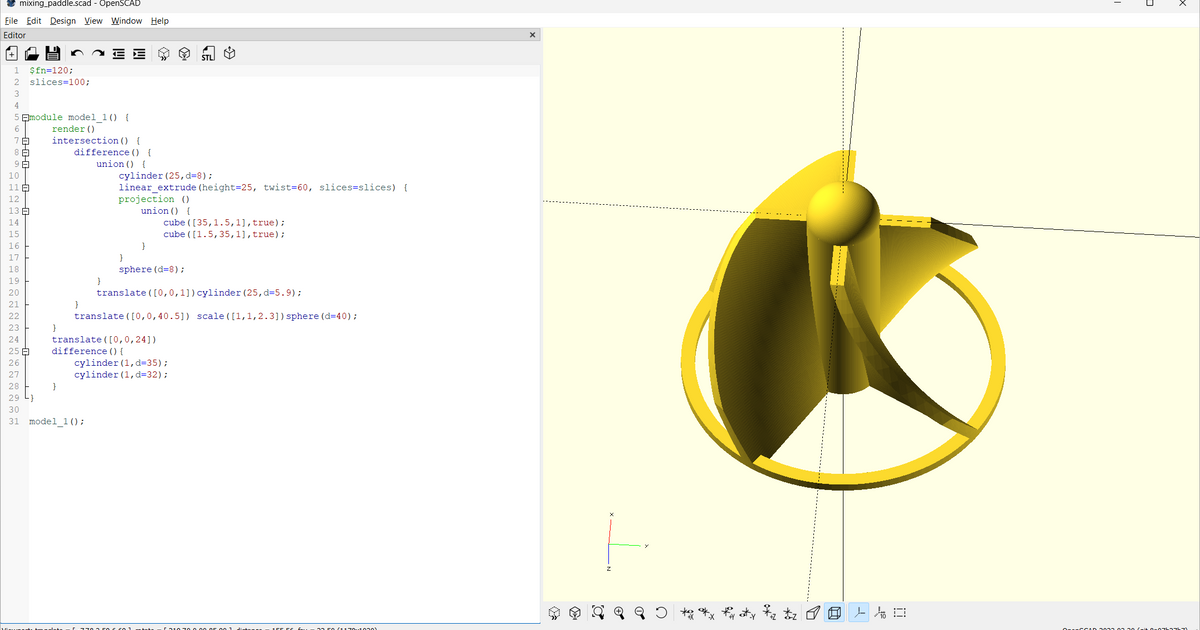Image resolution: width=1200 pixels, height=630 pixels.
Task: Toggle the scale markers display
Action: [x=879, y=612]
